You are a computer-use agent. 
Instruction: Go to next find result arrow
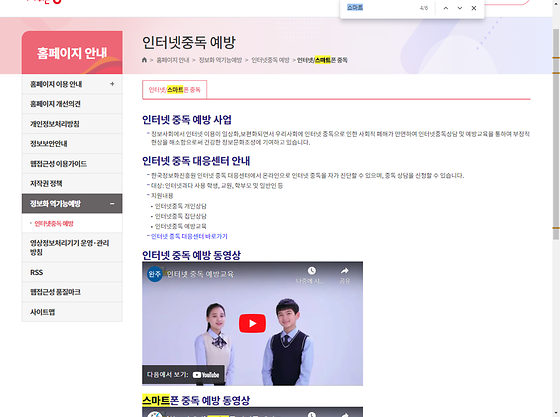460,8
